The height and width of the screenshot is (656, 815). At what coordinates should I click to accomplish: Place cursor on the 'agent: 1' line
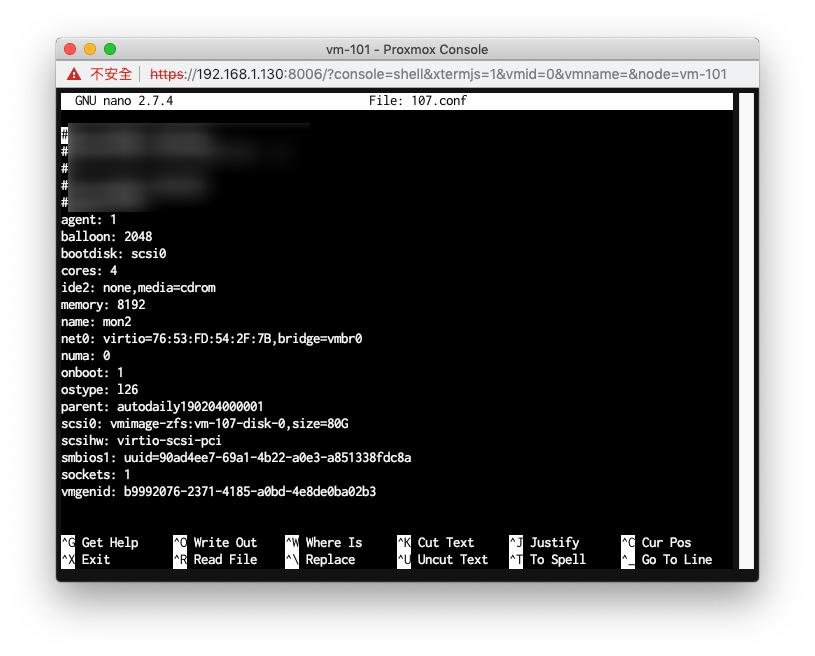[88, 220]
